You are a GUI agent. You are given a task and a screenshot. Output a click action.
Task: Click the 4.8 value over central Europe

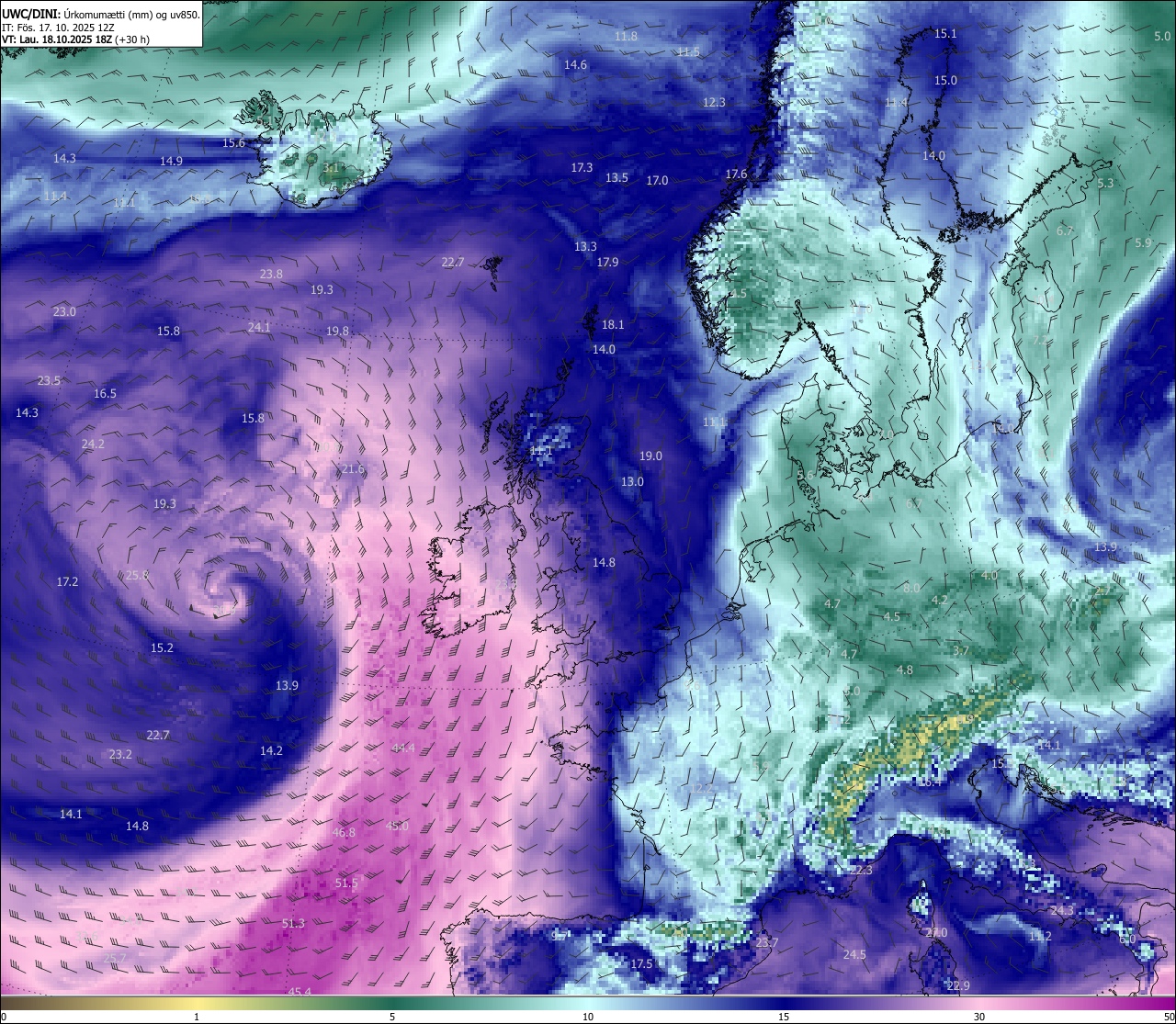coord(905,670)
